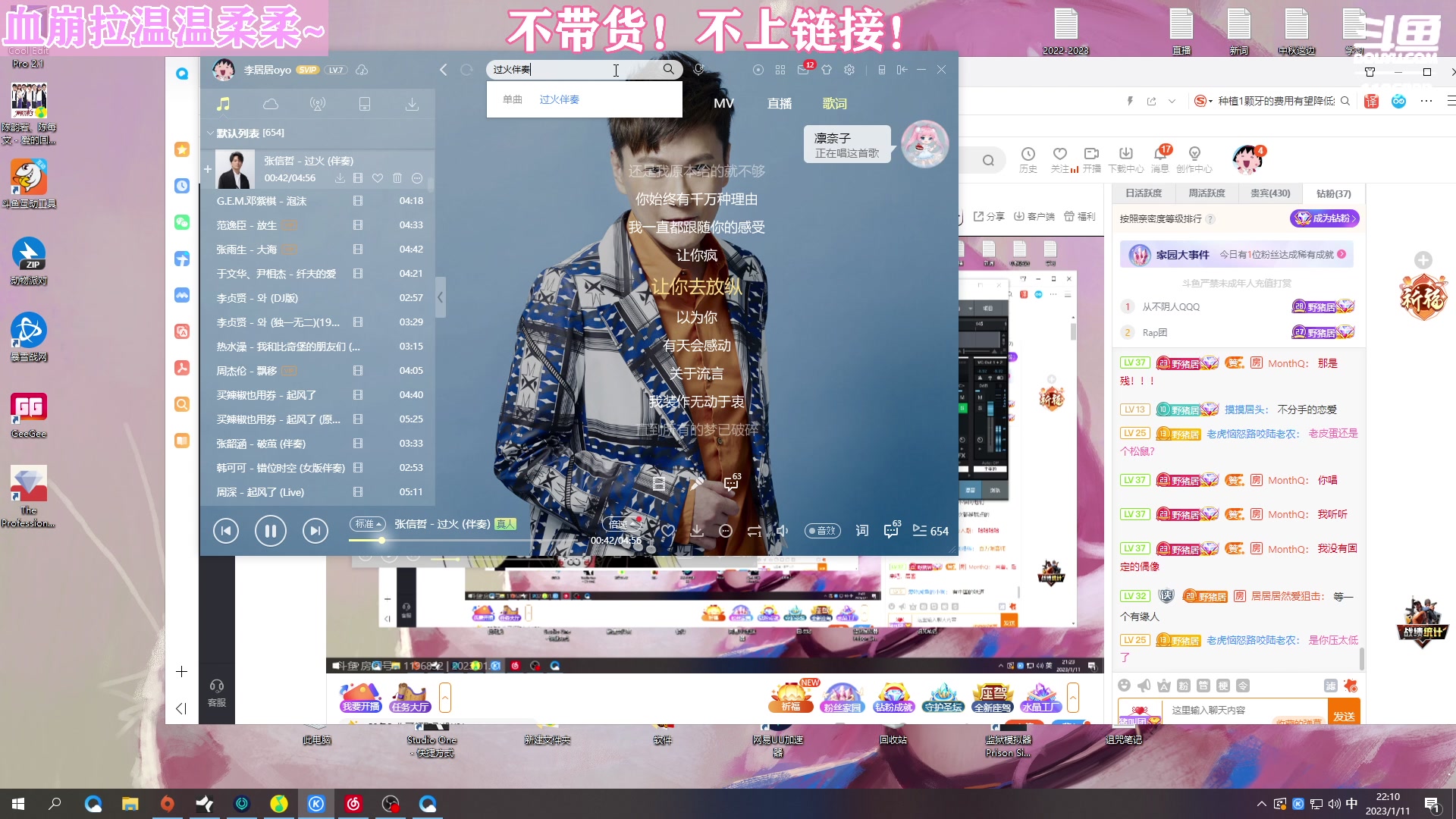The height and width of the screenshot is (819, 1456).
Task: Click the 开播 start streaming icon in Douyu
Action: 1092,159
